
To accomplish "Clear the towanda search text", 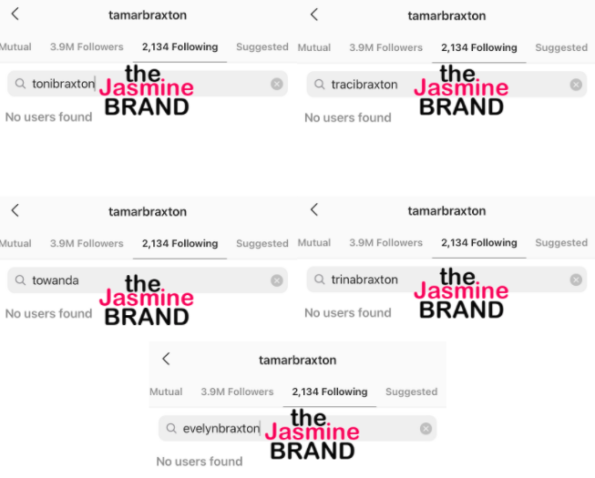I will coord(277,280).
